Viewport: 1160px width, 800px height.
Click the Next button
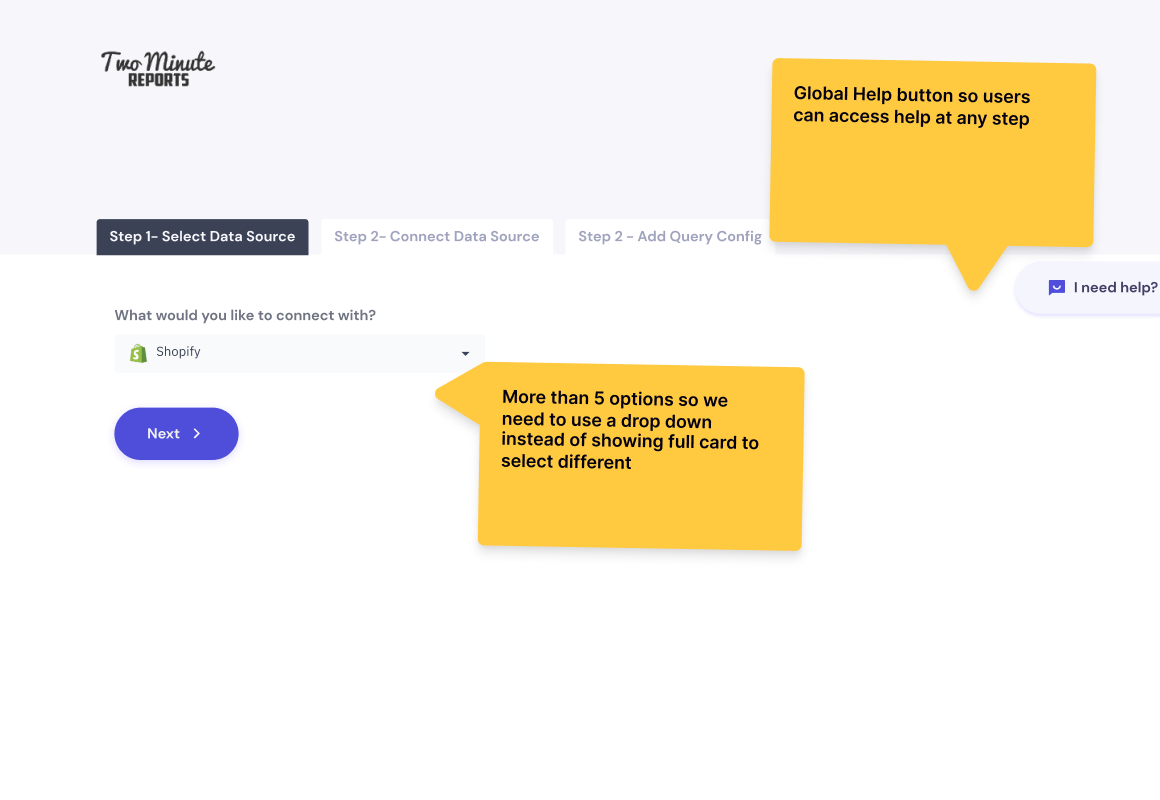176,434
